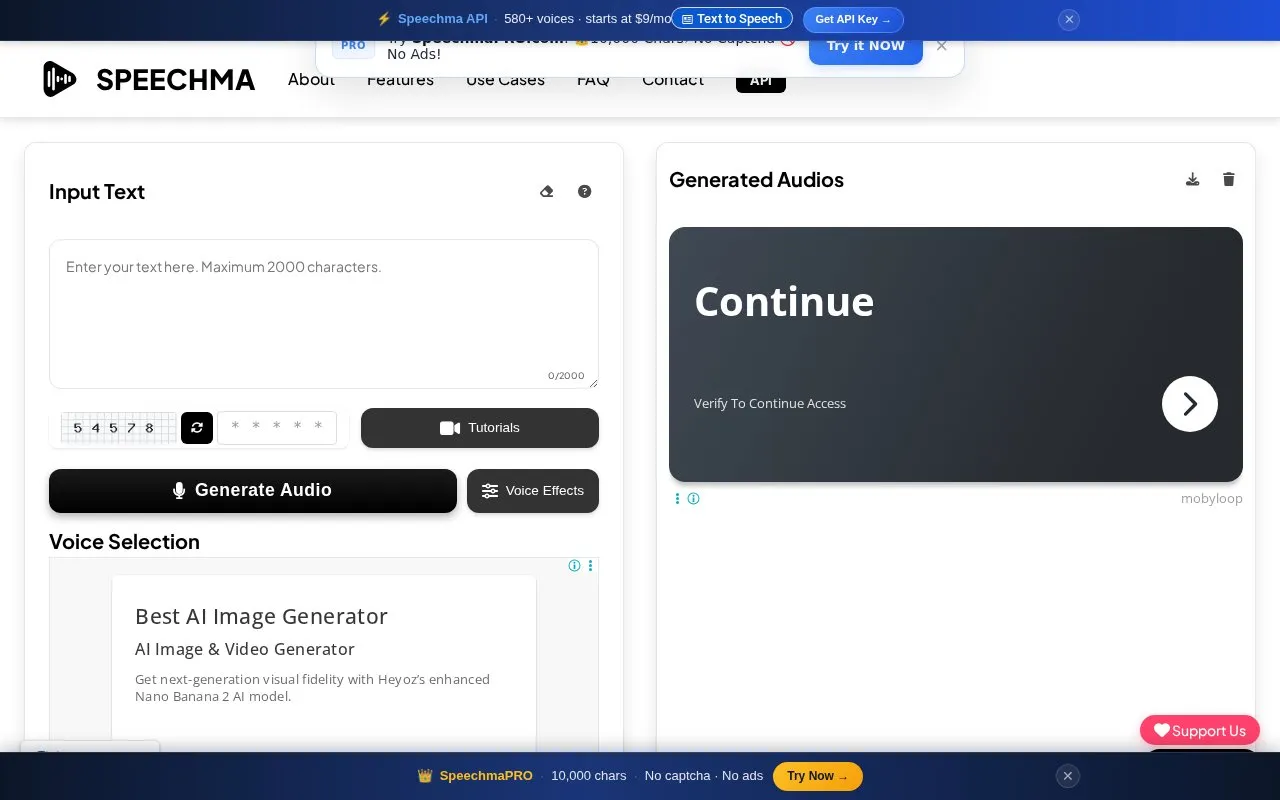The image size is (1280, 800).
Task: Click the Speechma API link in top banner
Action: pyautogui.click(x=443, y=19)
